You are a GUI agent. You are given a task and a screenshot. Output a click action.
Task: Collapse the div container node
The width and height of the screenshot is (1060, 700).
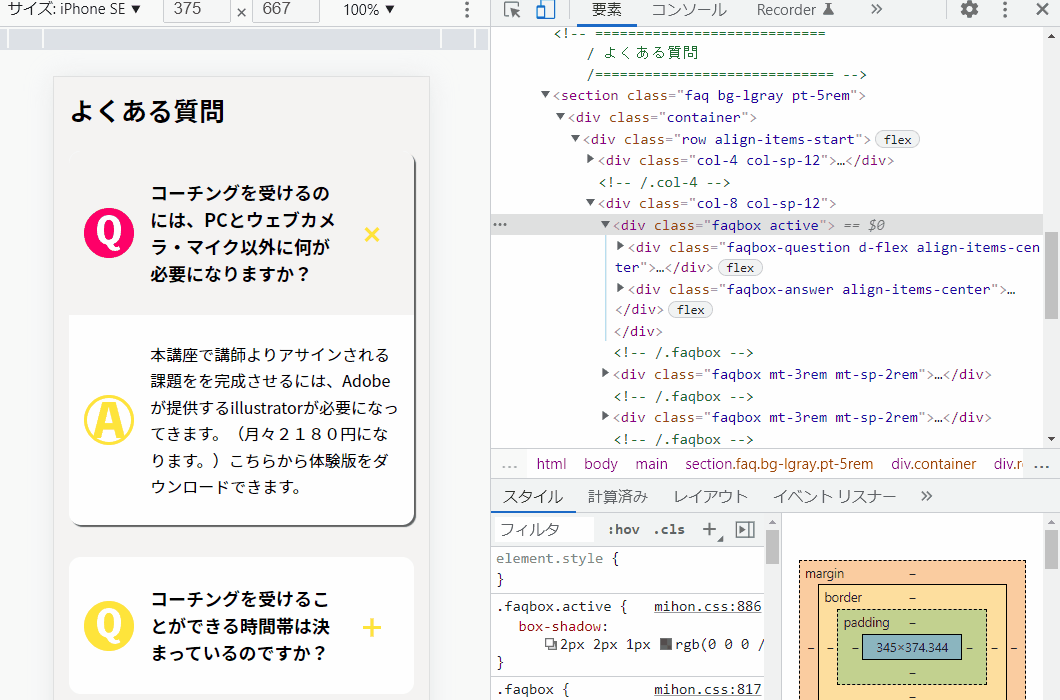tap(560, 116)
